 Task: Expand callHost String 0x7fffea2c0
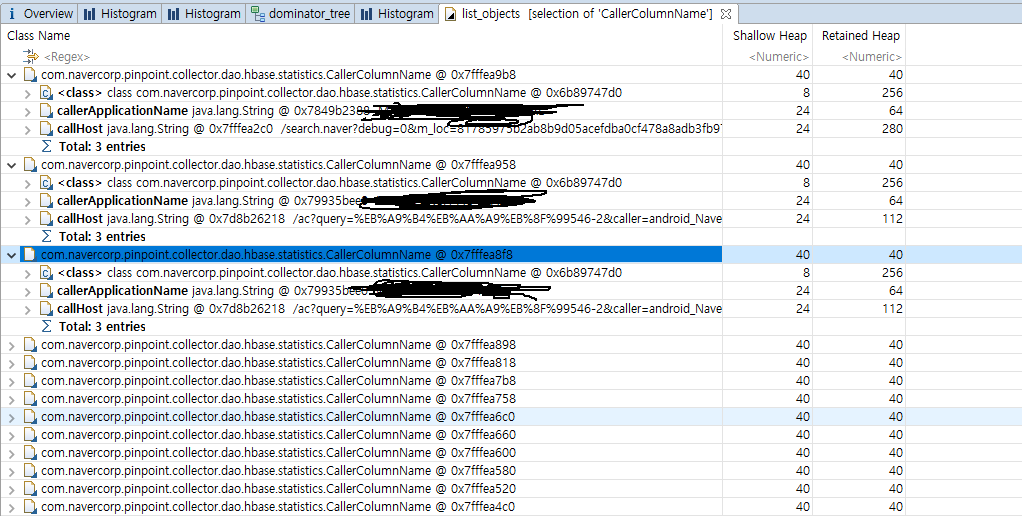click(x=27, y=129)
